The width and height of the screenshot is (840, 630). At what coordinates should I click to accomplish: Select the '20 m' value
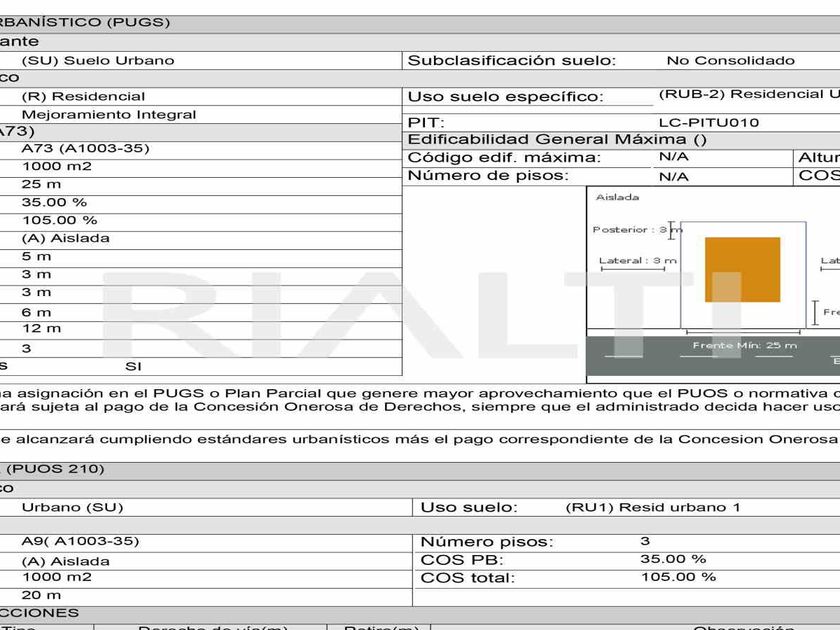click(41, 595)
